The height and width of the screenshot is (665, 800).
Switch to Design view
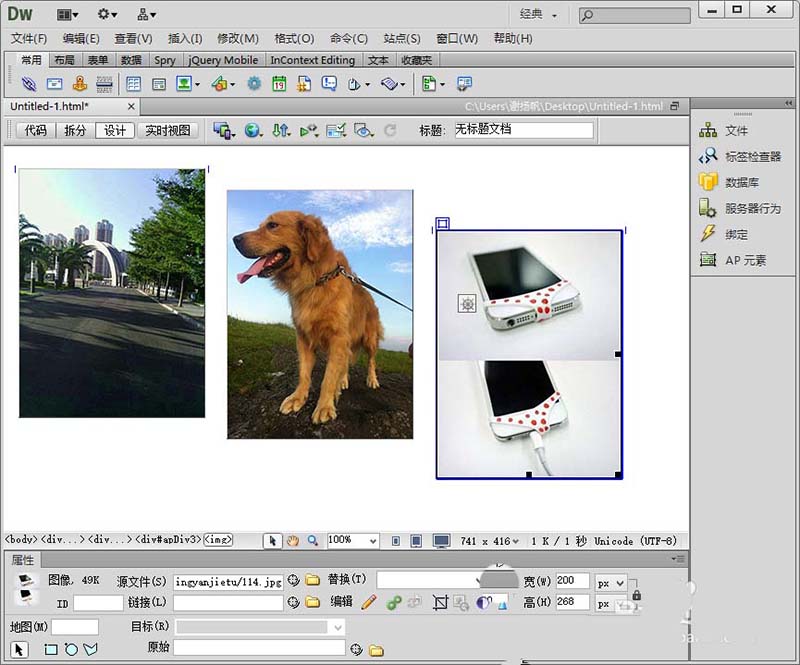click(x=115, y=131)
